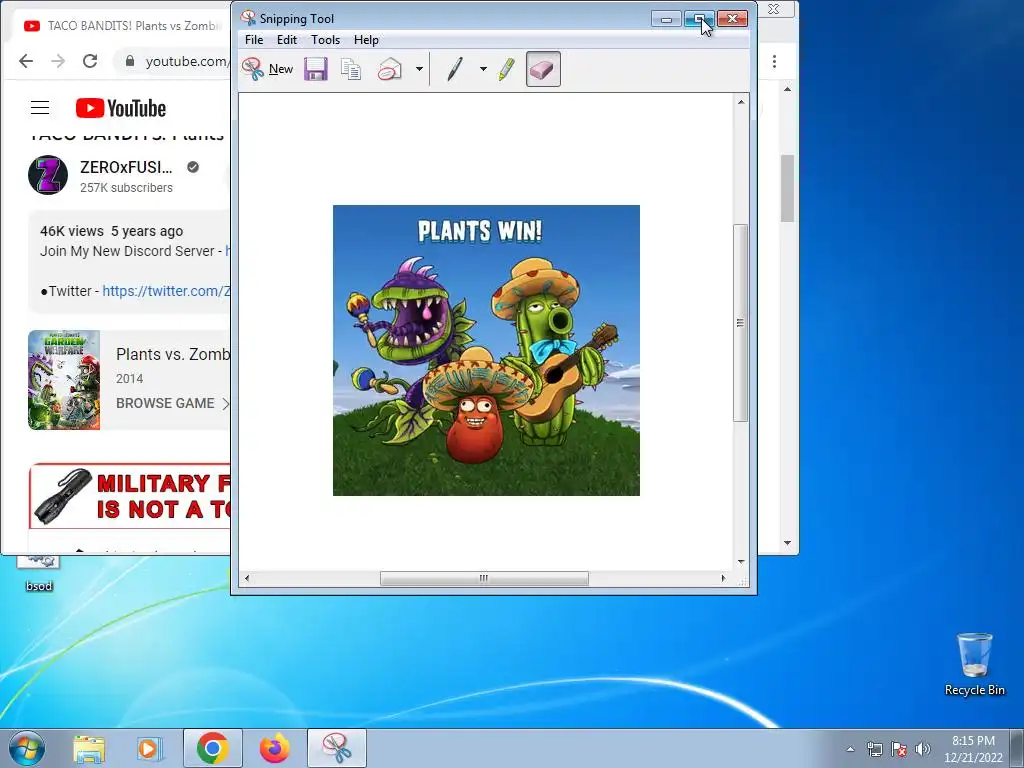Open Action Center flag icon
Screen dimensions: 1024x768
pyautogui.click(x=899, y=749)
